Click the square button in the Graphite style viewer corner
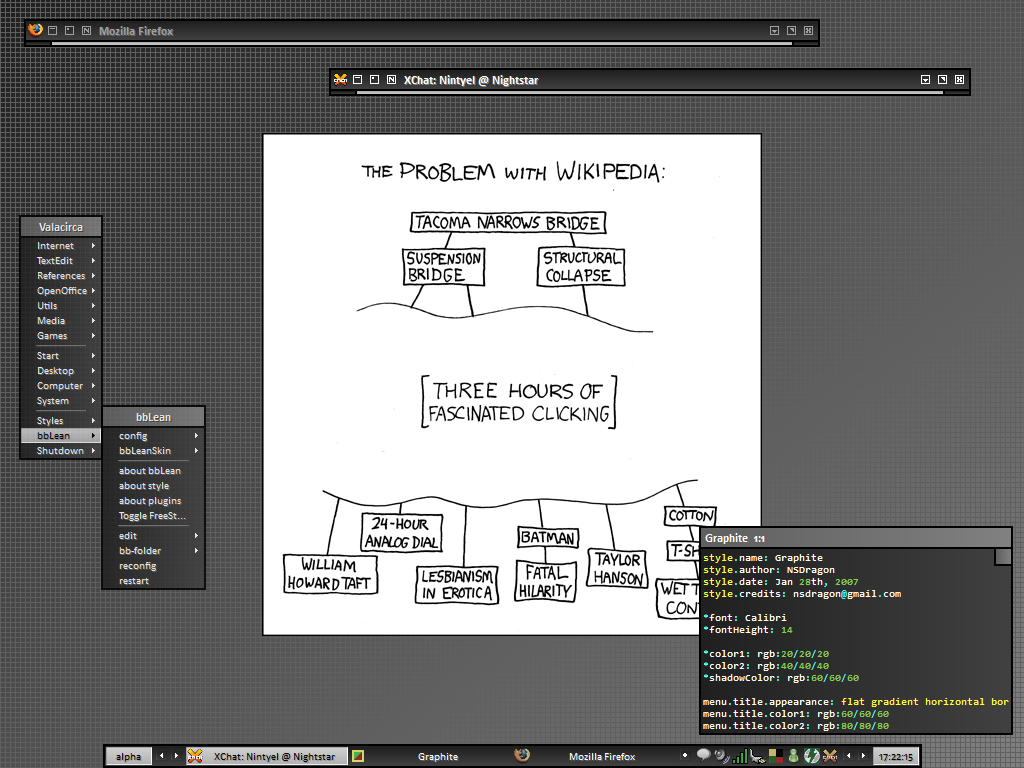The width and height of the screenshot is (1024, 768). 1003,556
